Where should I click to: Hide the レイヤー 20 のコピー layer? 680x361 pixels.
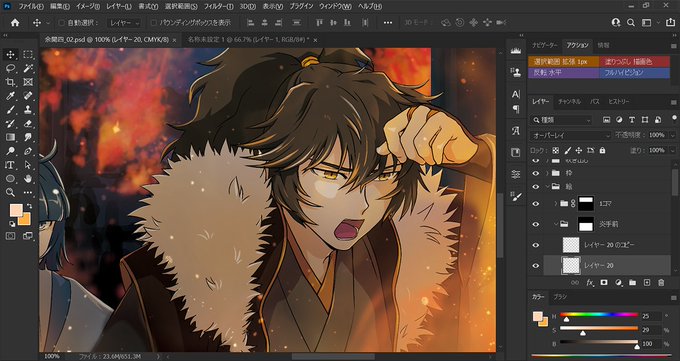point(536,245)
